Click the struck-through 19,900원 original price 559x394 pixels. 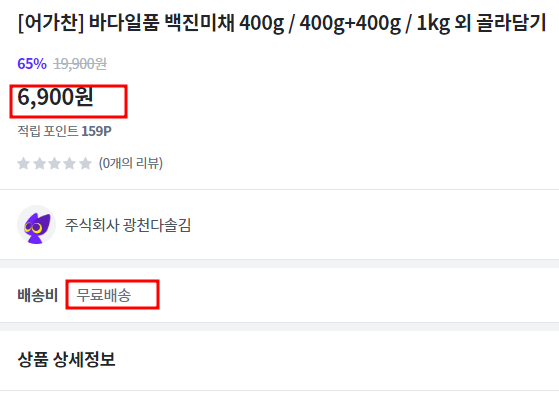coord(80,64)
